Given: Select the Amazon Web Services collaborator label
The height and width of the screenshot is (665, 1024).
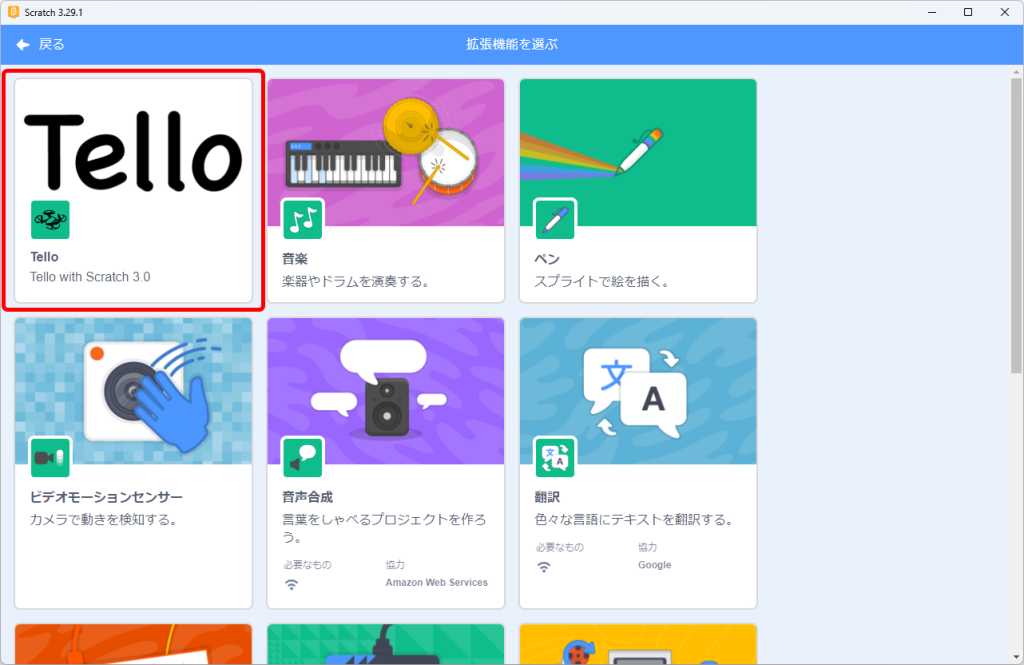Looking at the screenshot, I should click(436, 582).
